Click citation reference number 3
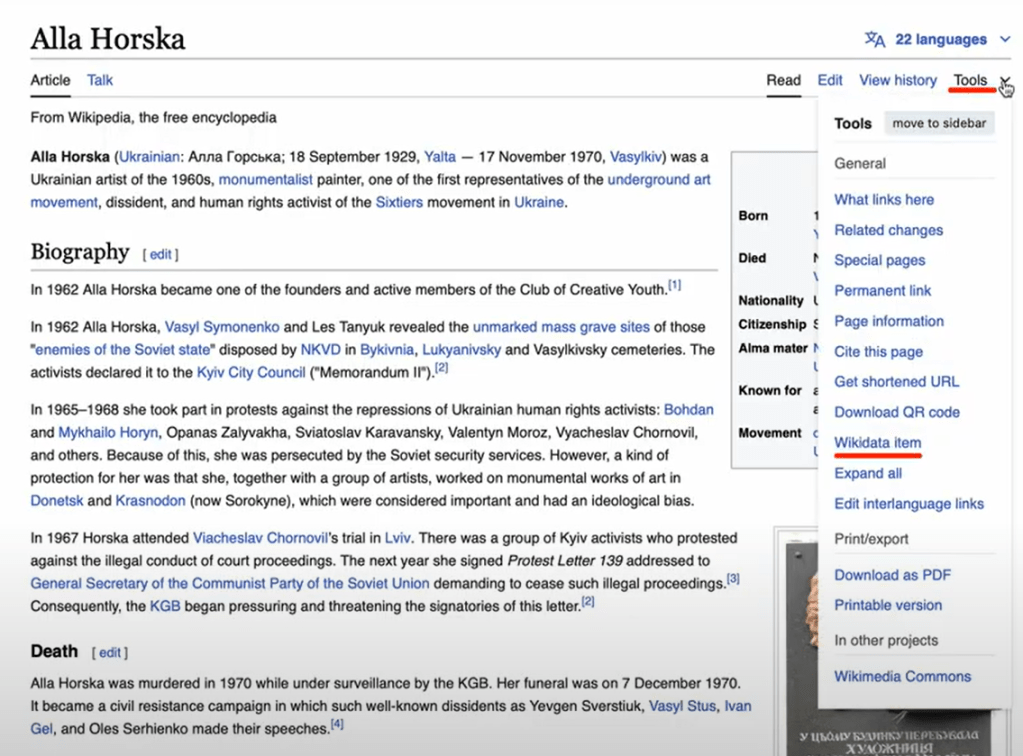Screen dimensions: 1023x756 tap(733, 579)
